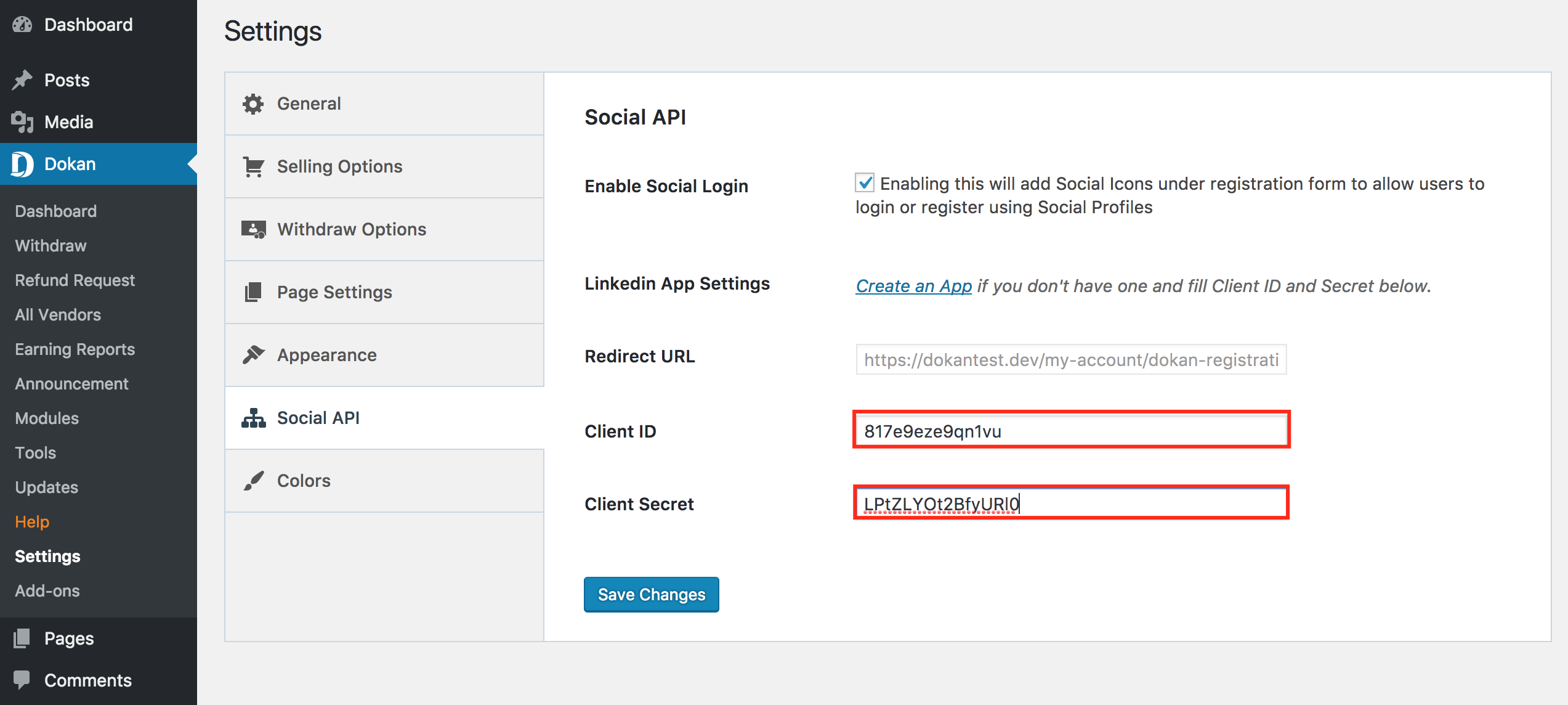Open the Tools submenu
Screen dimensions: 1568x705
[36, 453]
